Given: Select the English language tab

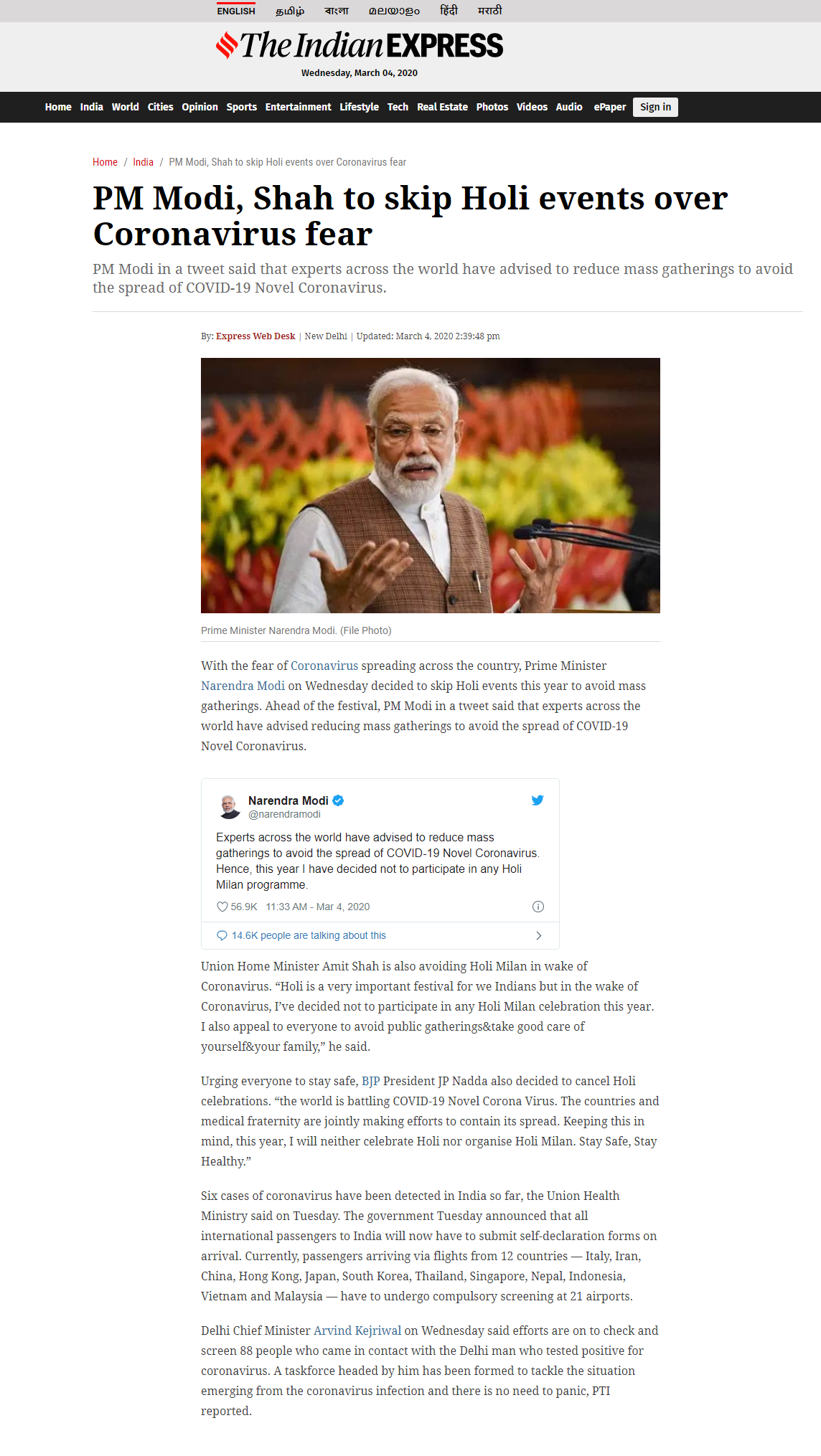Looking at the screenshot, I should click(x=236, y=11).
